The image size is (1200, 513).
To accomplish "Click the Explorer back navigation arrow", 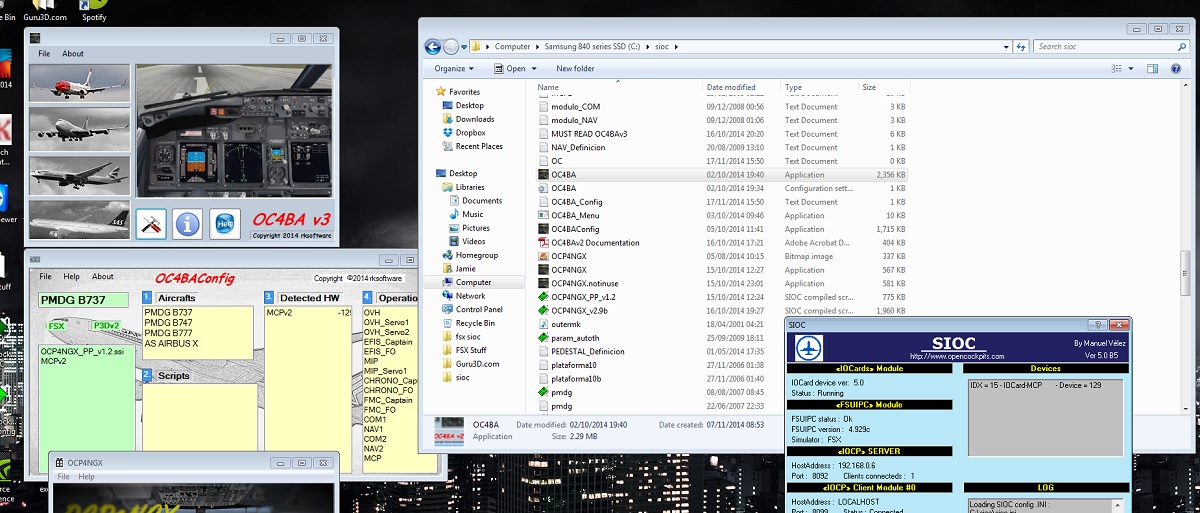I will (434, 46).
